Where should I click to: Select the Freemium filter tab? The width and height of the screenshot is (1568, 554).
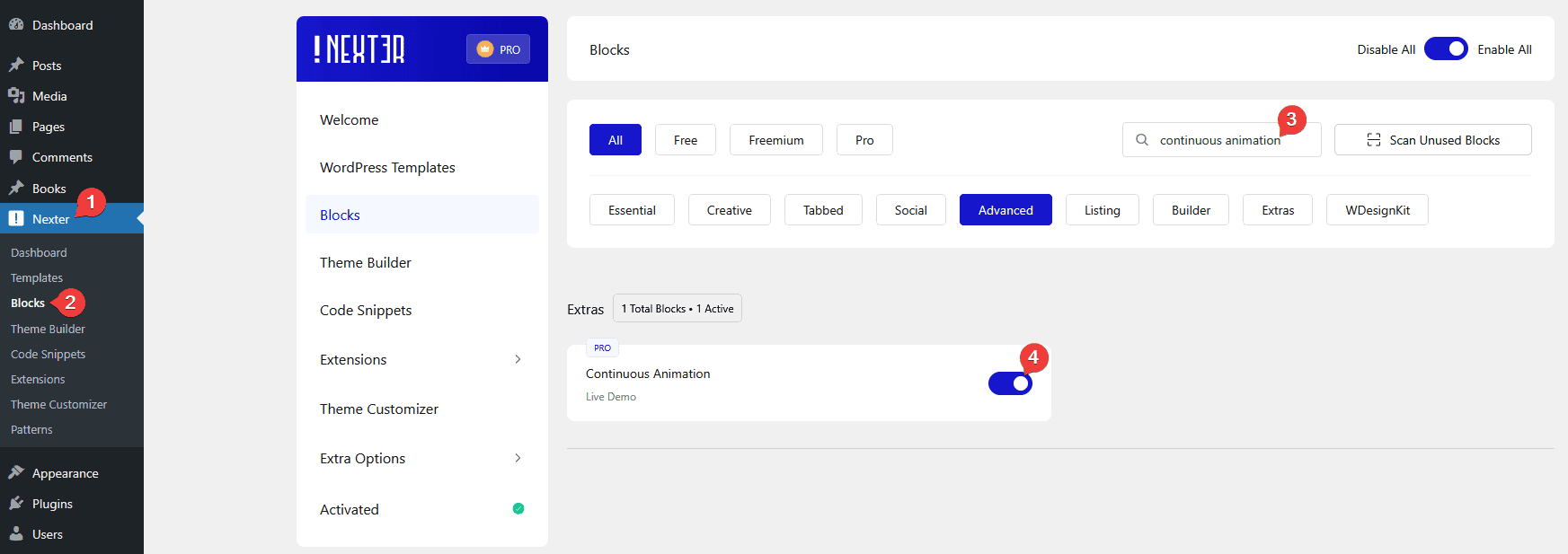(776, 140)
